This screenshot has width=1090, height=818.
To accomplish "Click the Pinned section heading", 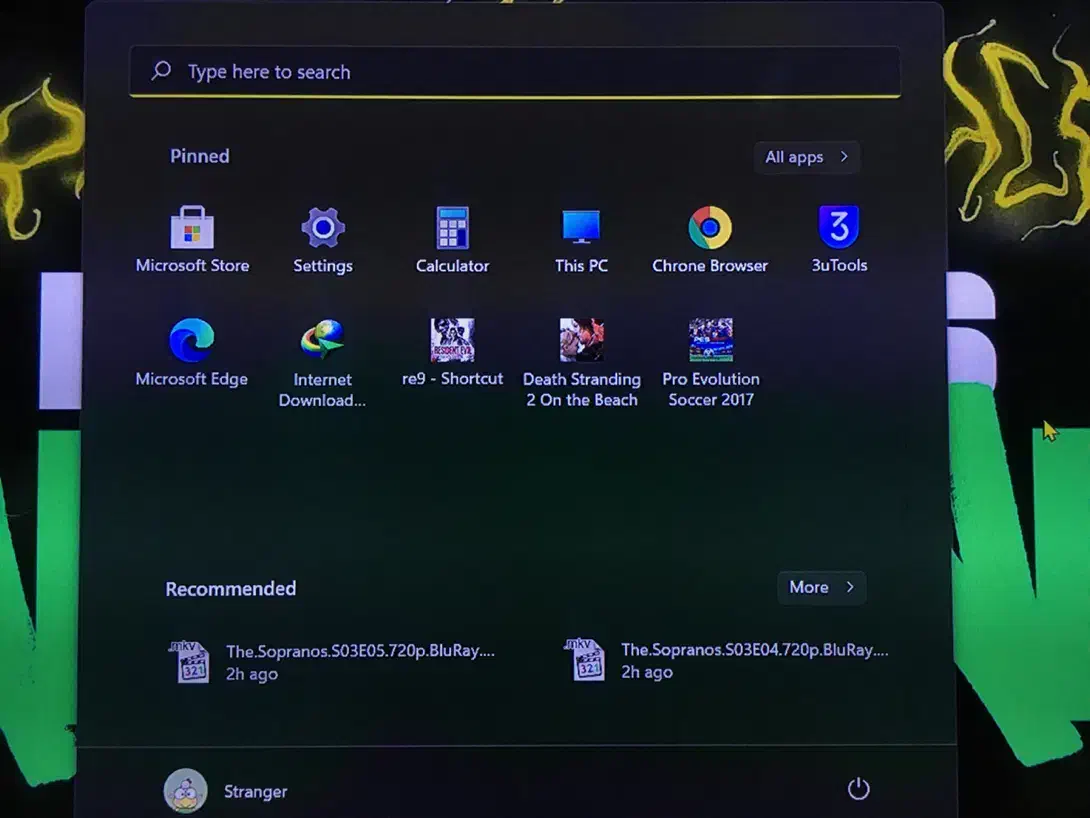I will click(200, 156).
